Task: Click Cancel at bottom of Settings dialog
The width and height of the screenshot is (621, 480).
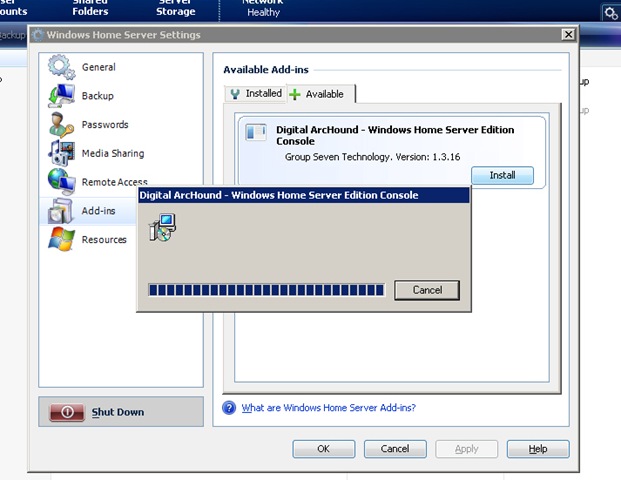Action: (395, 449)
